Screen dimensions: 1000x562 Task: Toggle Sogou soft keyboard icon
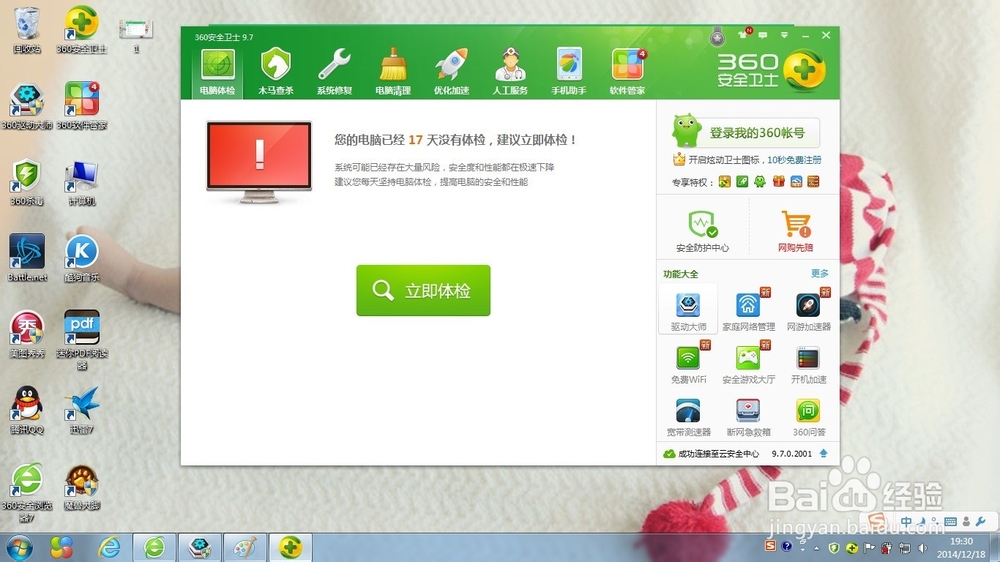point(950,521)
